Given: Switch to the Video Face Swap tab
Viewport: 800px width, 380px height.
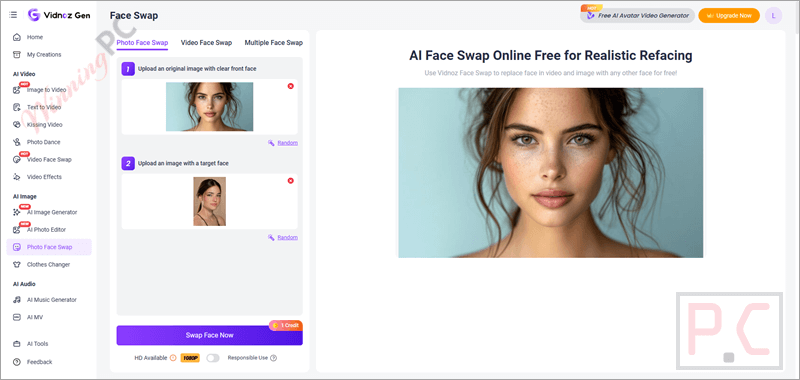Looking at the screenshot, I should click(206, 43).
